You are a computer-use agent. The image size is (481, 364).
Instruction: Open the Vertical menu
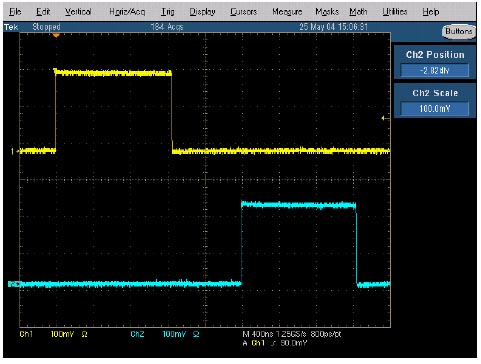[78, 12]
